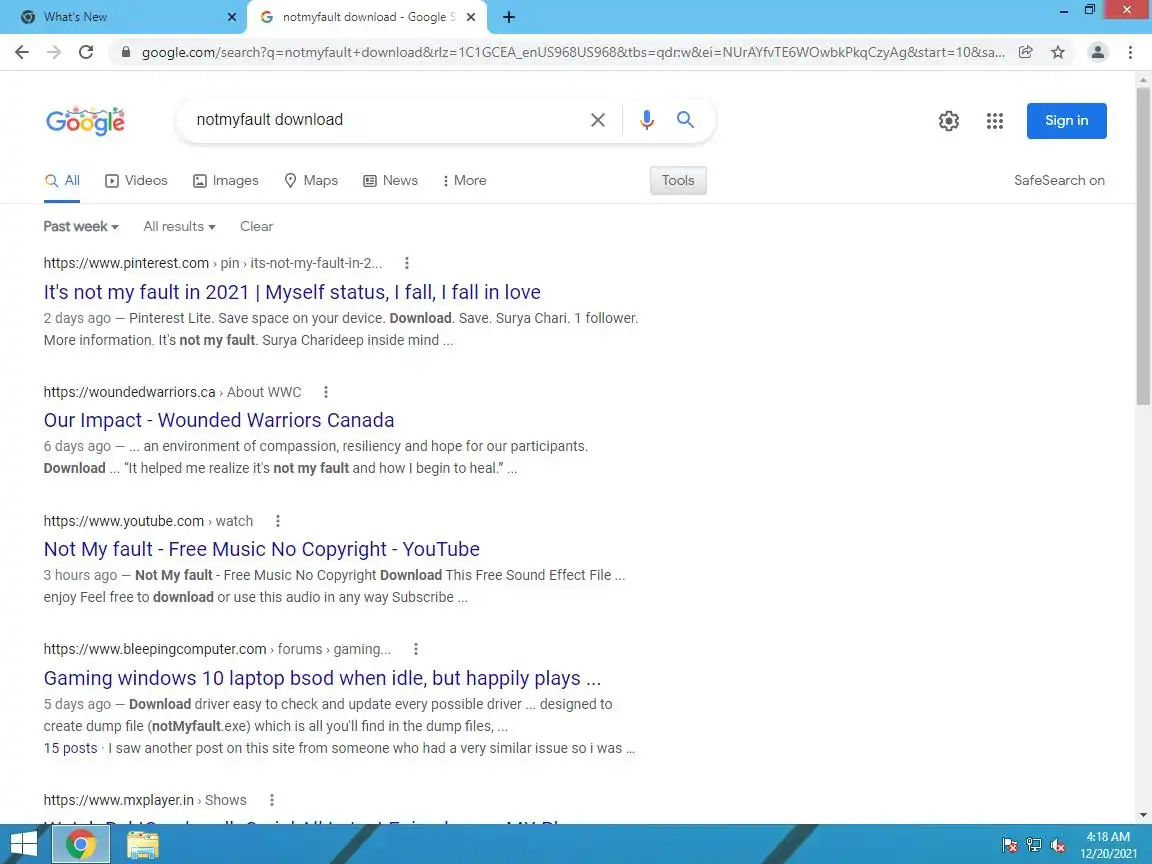
Task: Open Our Impact - Wounded Warriors Canada result
Action: [x=219, y=420]
